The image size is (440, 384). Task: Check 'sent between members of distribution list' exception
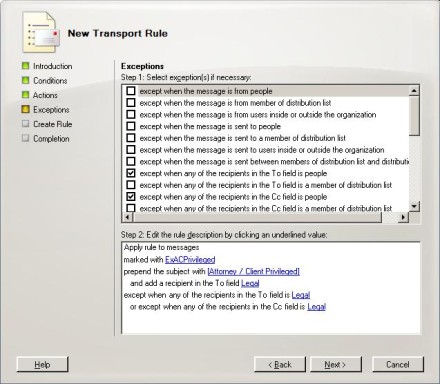131,161
